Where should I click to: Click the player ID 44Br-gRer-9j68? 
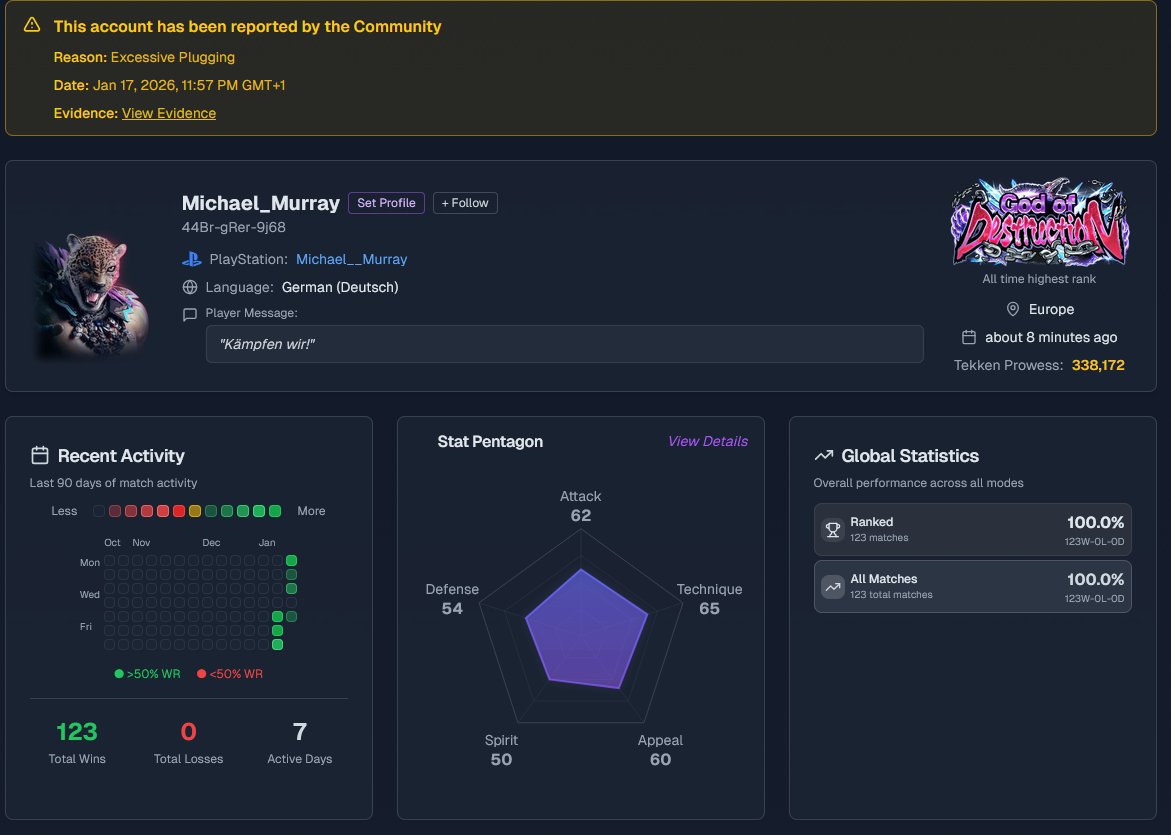coord(234,227)
